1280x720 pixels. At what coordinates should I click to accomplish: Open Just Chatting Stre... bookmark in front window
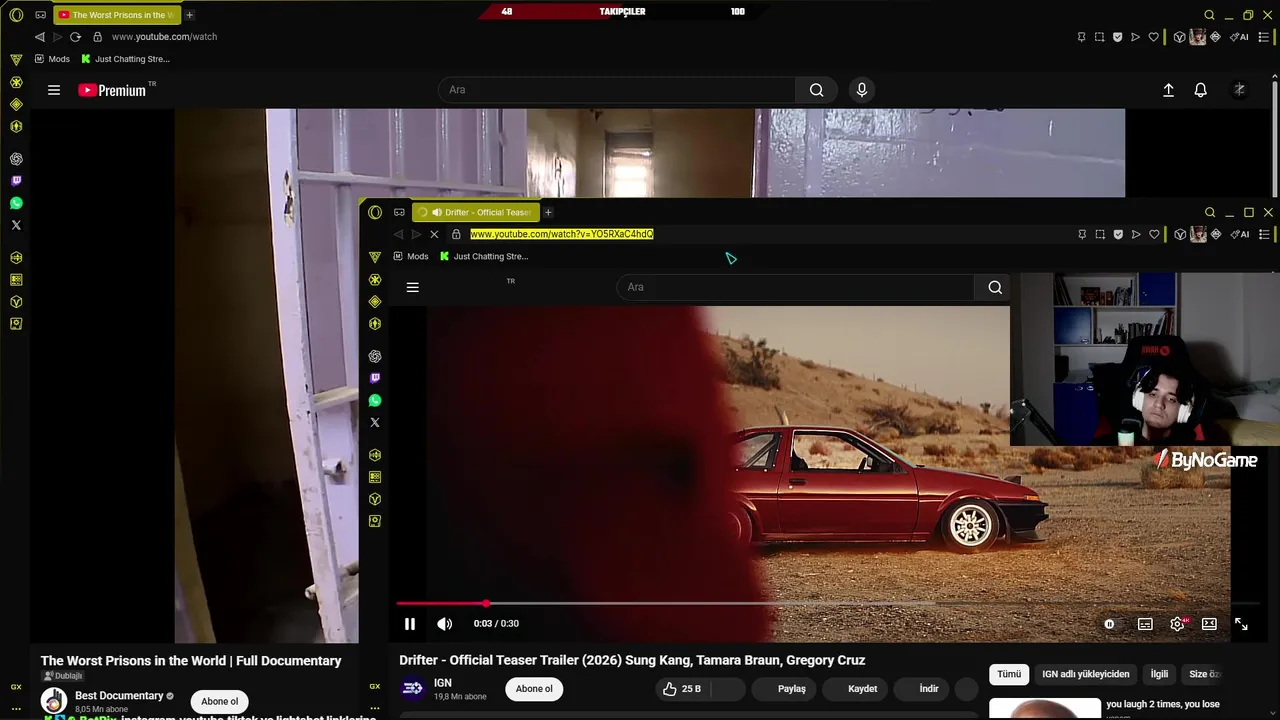tap(484, 256)
